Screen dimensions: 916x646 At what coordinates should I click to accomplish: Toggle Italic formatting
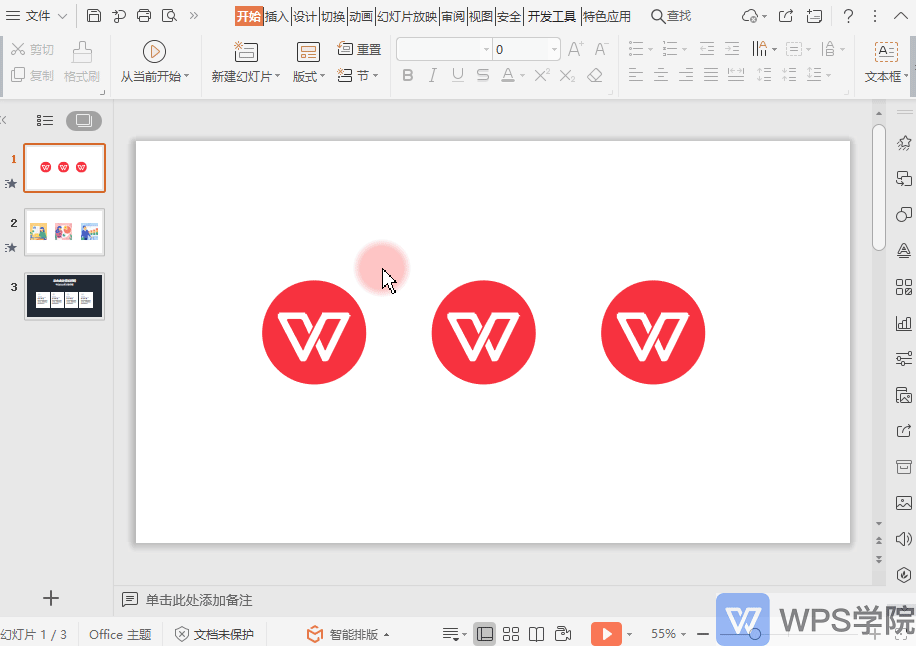tap(433, 75)
